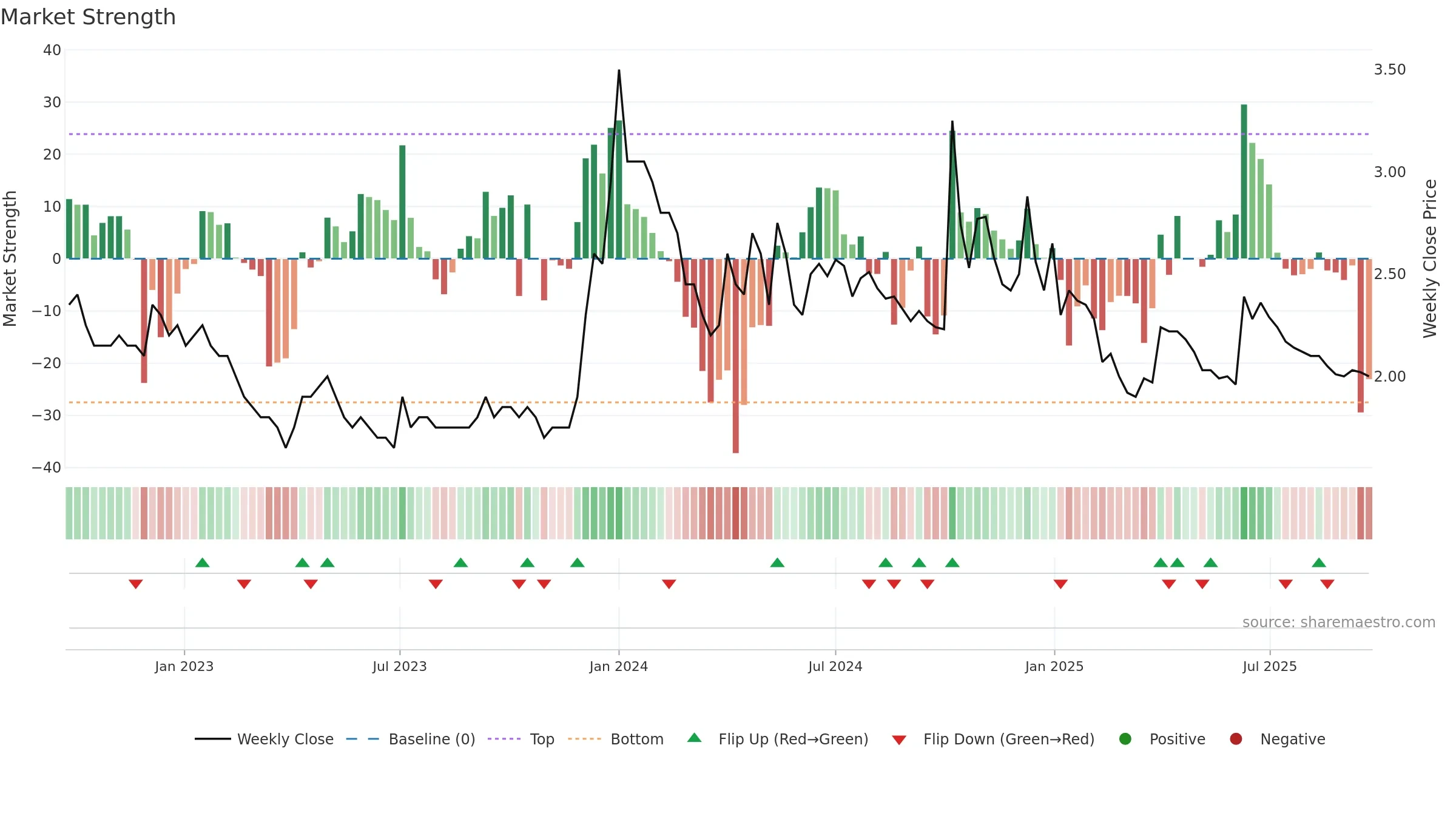1456x819 pixels.
Task: Click the weekly close price peak at Jan 2024
Action: point(619,71)
